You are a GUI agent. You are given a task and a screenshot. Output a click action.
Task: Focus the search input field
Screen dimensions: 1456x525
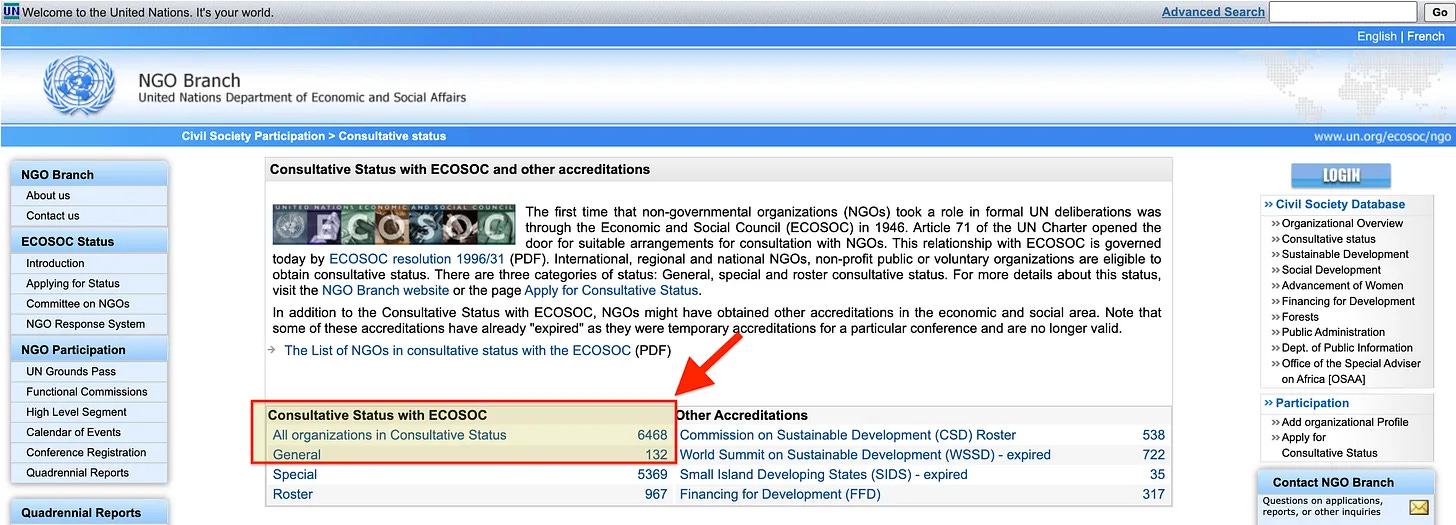pos(1343,12)
